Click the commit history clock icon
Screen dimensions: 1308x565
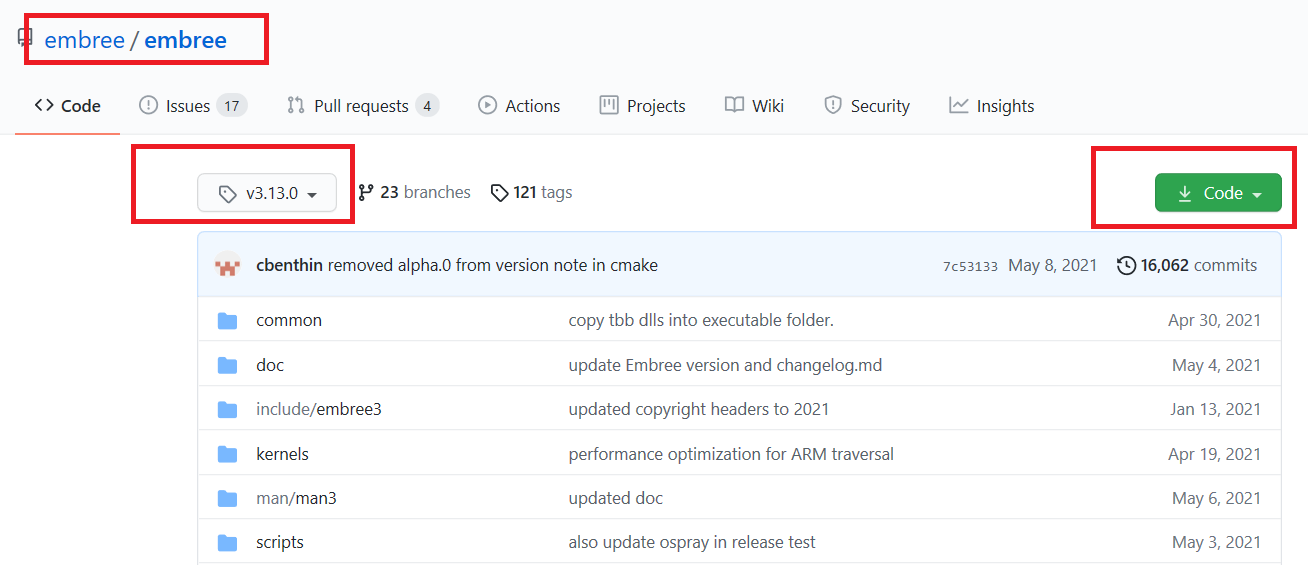[1126, 266]
